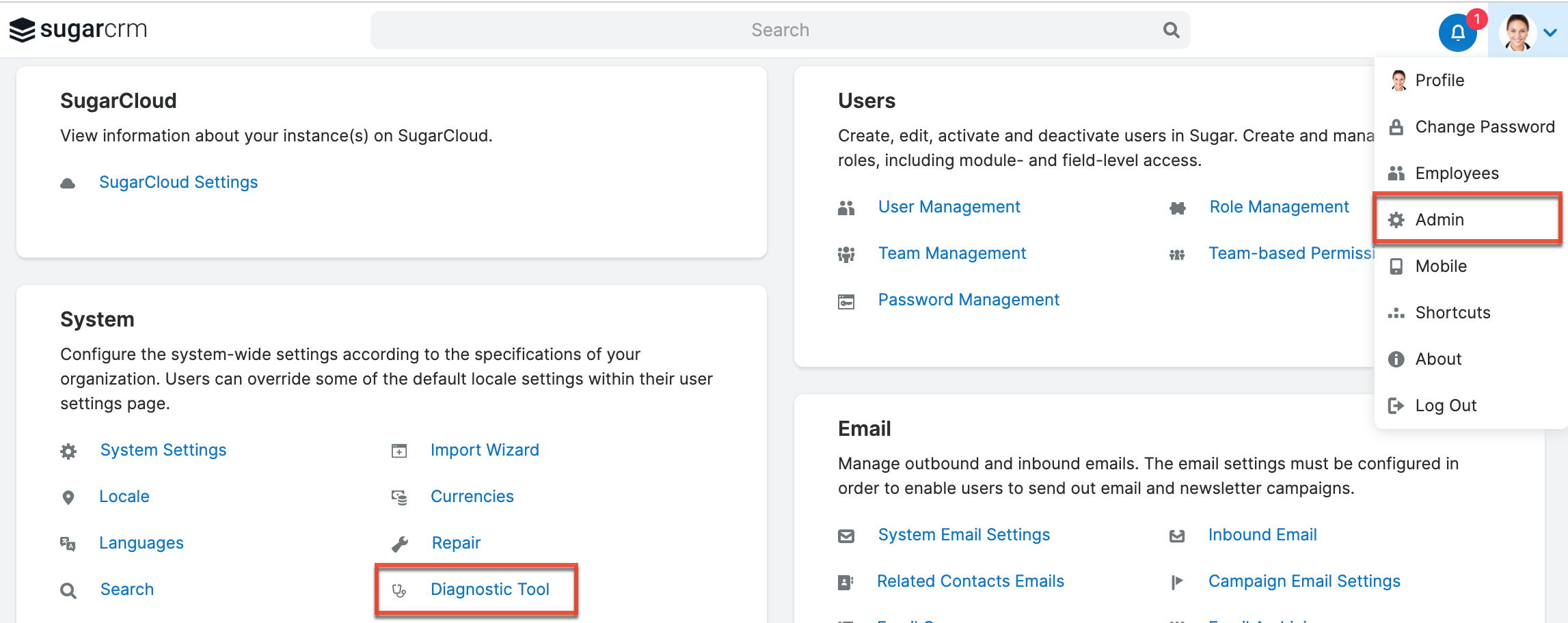This screenshot has height=623, width=1568.
Task: Click the wrench icon beside Repair
Action: tap(400, 544)
